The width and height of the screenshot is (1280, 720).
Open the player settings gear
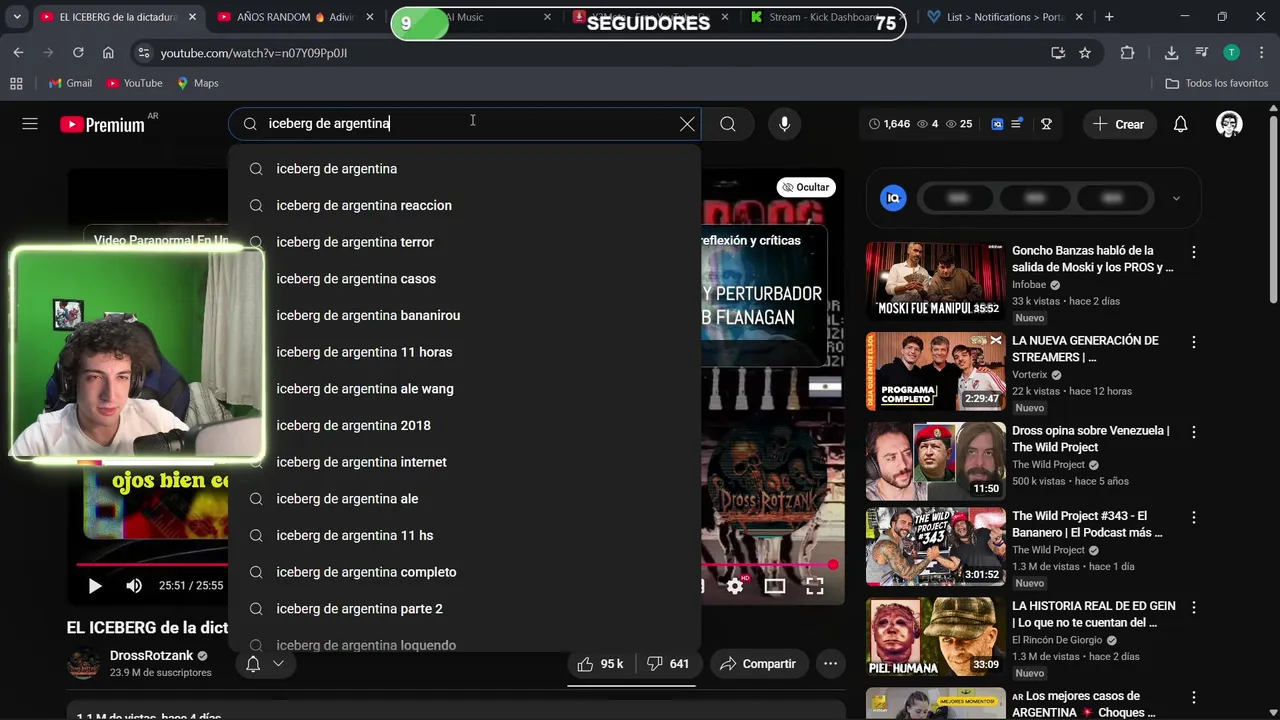[735, 586]
